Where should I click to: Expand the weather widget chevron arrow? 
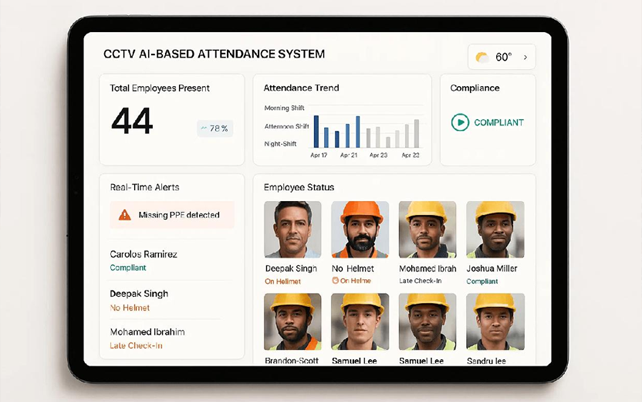pyautogui.click(x=526, y=57)
